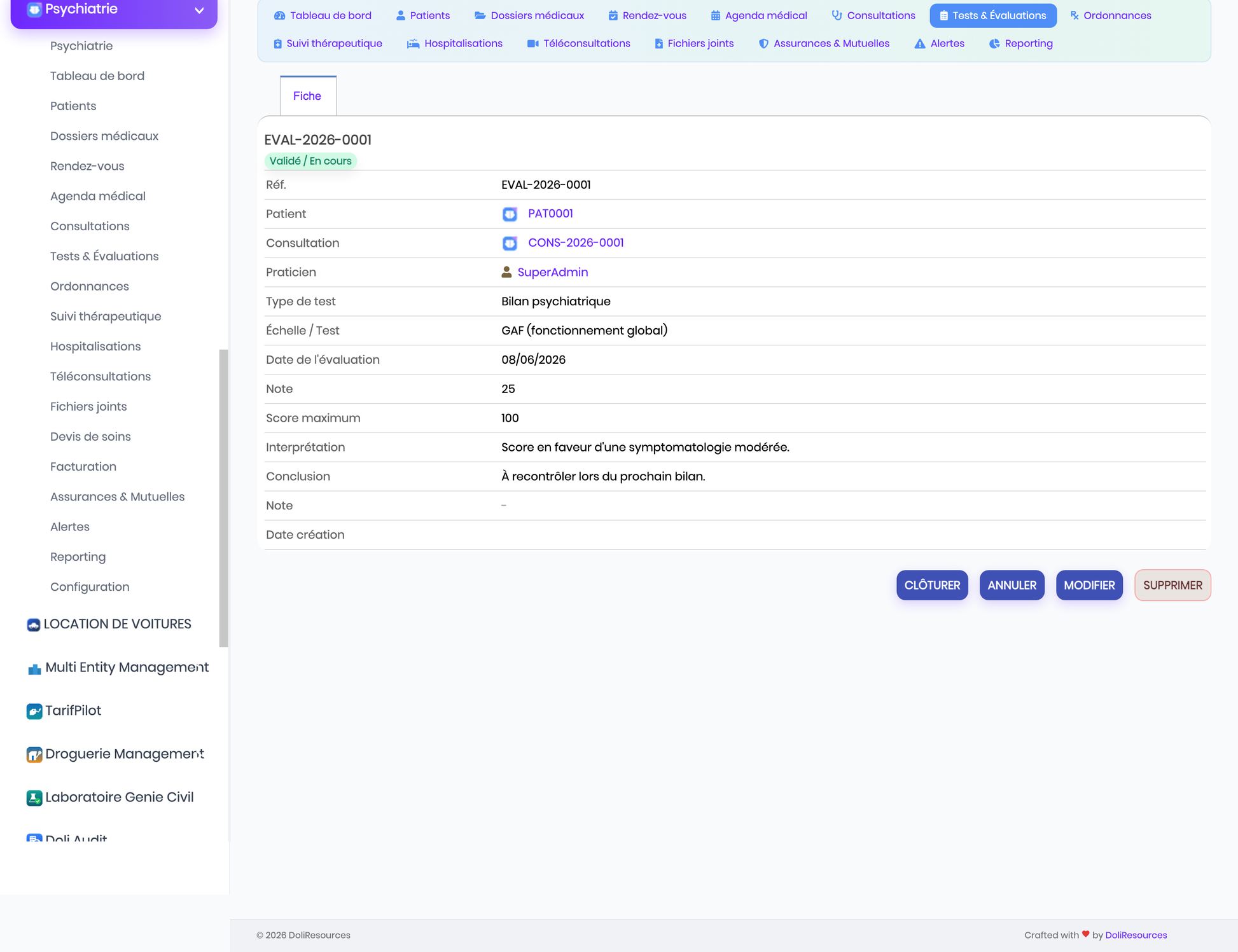Image resolution: width=1238 pixels, height=952 pixels.
Task: Click the CLÔTURER button
Action: tap(932, 585)
